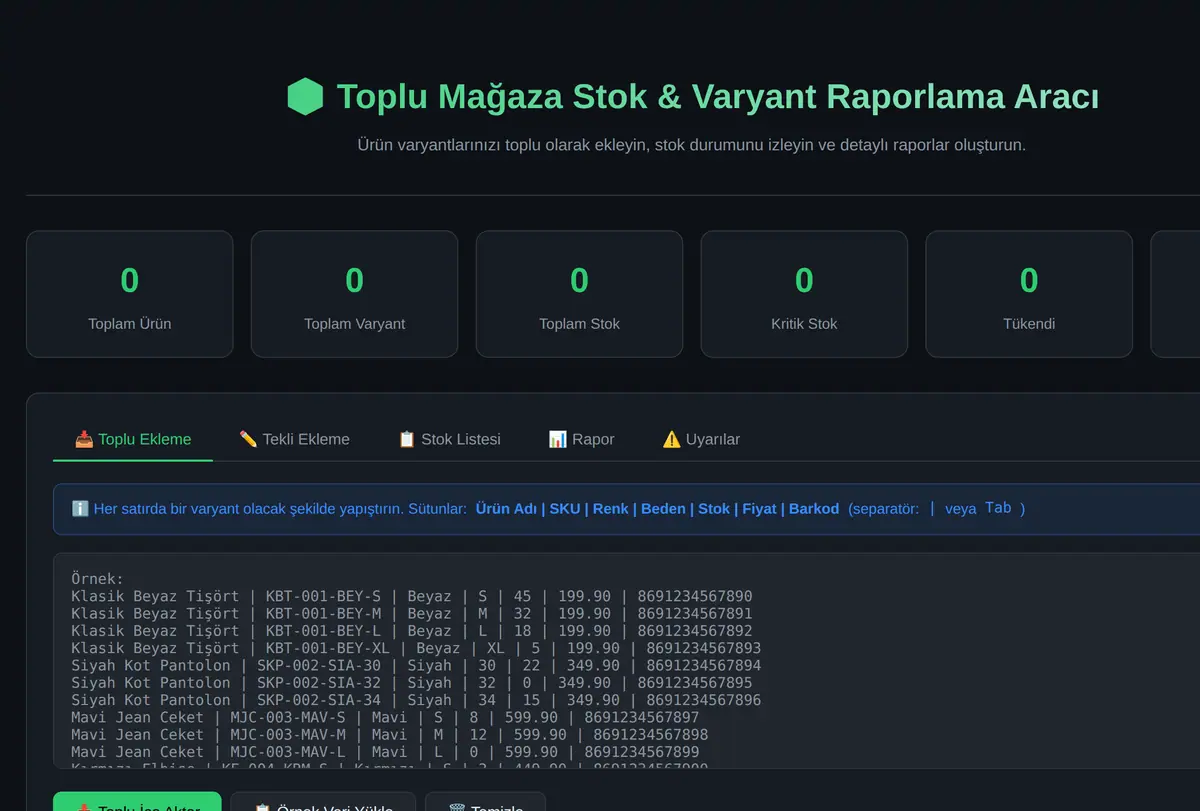Open the Kritik Stok stat card
The height and width of the screenshot is (811, 1200).
[x=804, y=294]
